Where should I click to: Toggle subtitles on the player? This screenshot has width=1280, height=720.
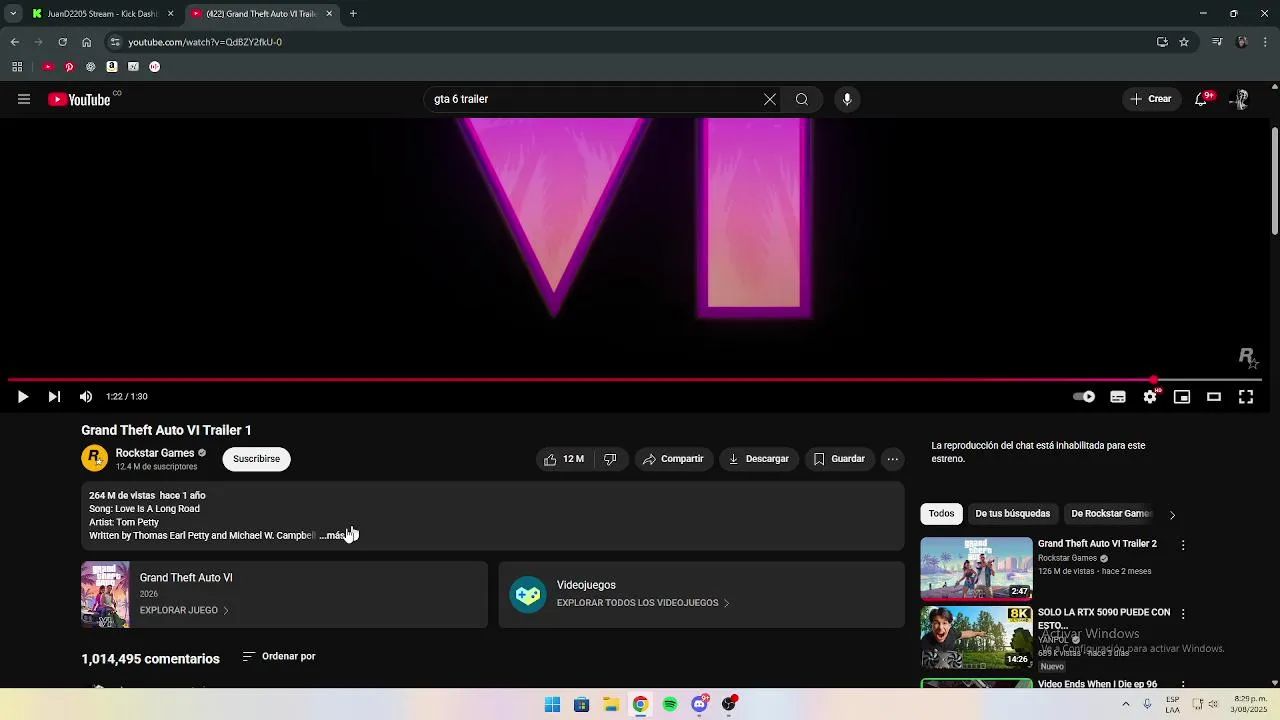(1118, 397)
